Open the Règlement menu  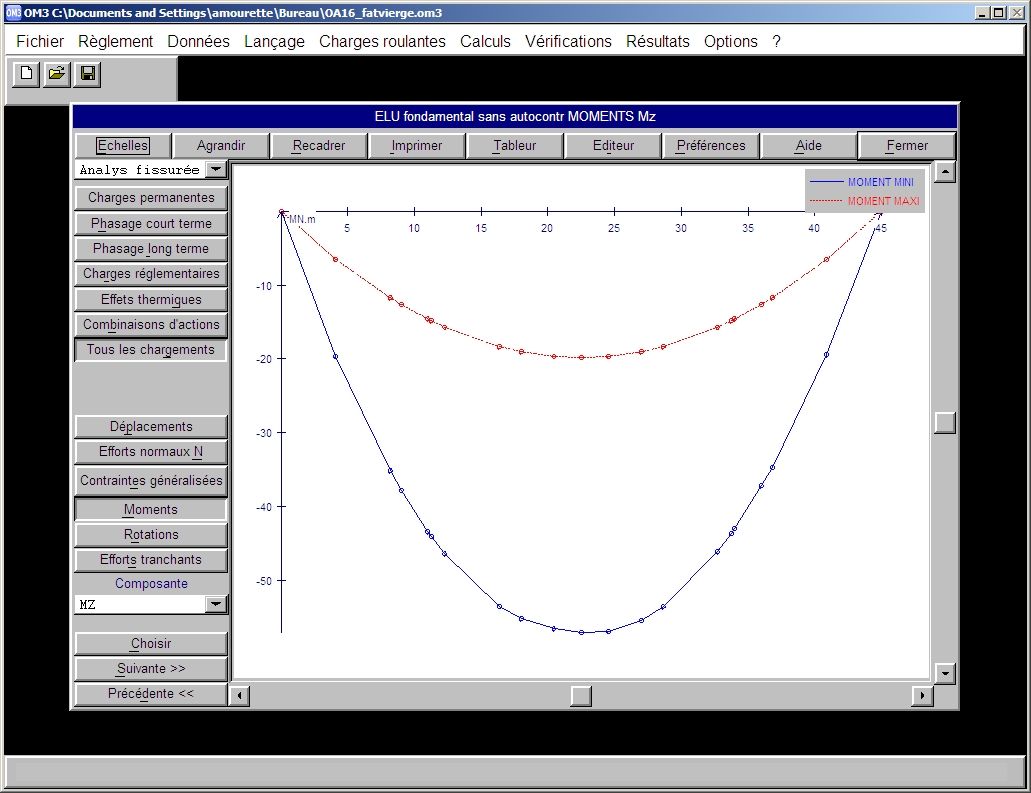(x=115, y=41)
